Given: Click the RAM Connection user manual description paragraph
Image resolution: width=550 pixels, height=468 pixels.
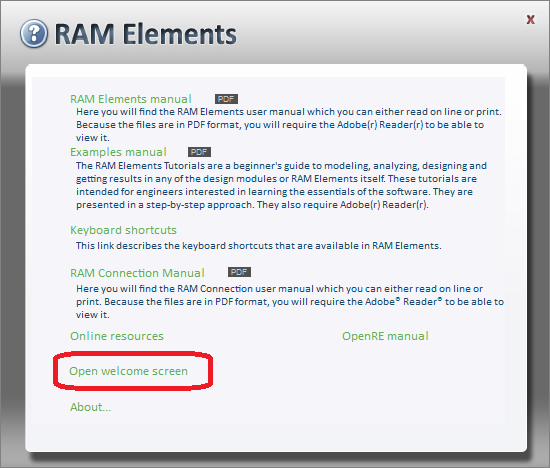Looking at the screenshot, I should coord(290,302).
